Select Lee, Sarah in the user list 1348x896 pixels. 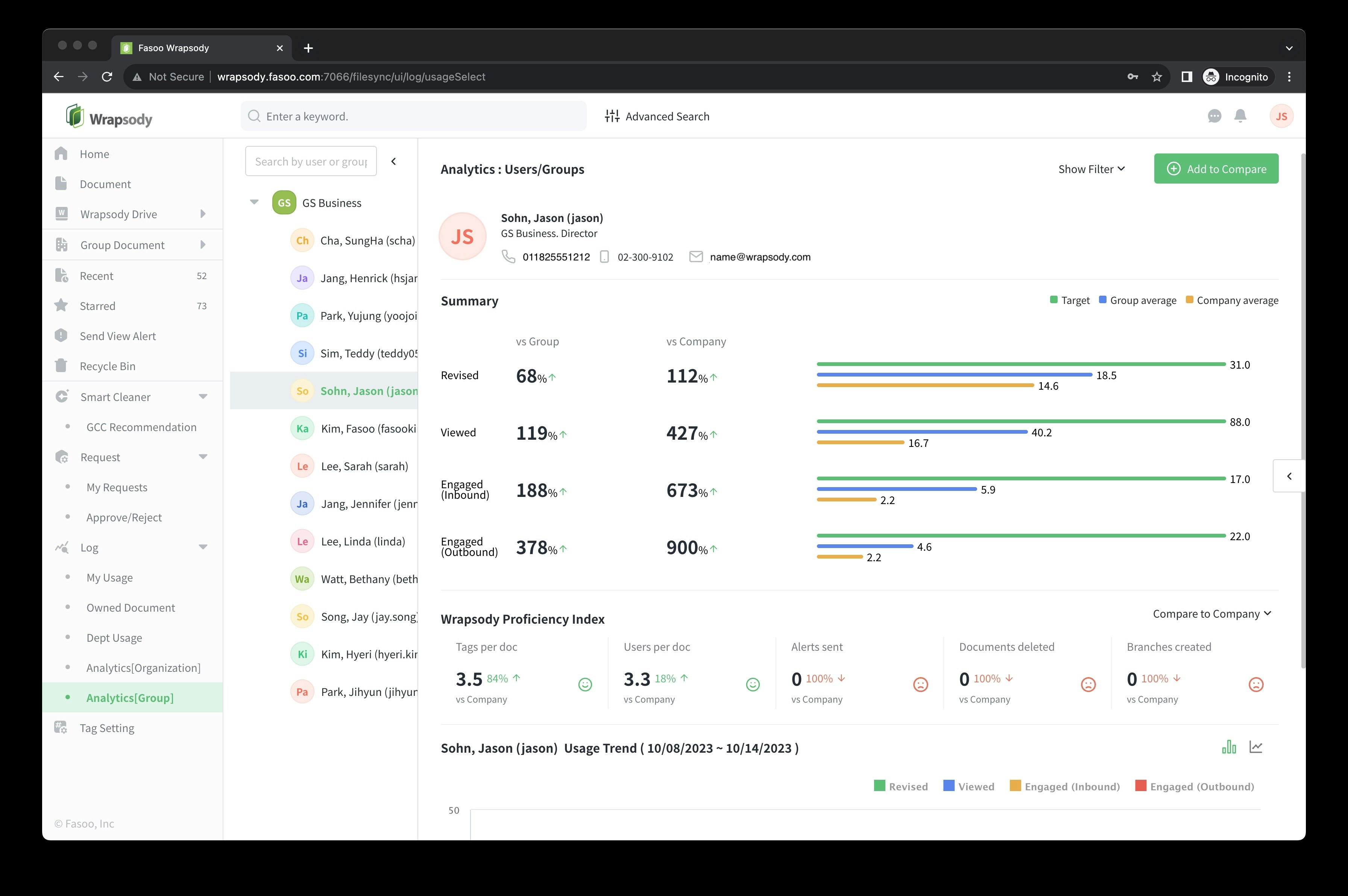(x=364, y=466)
